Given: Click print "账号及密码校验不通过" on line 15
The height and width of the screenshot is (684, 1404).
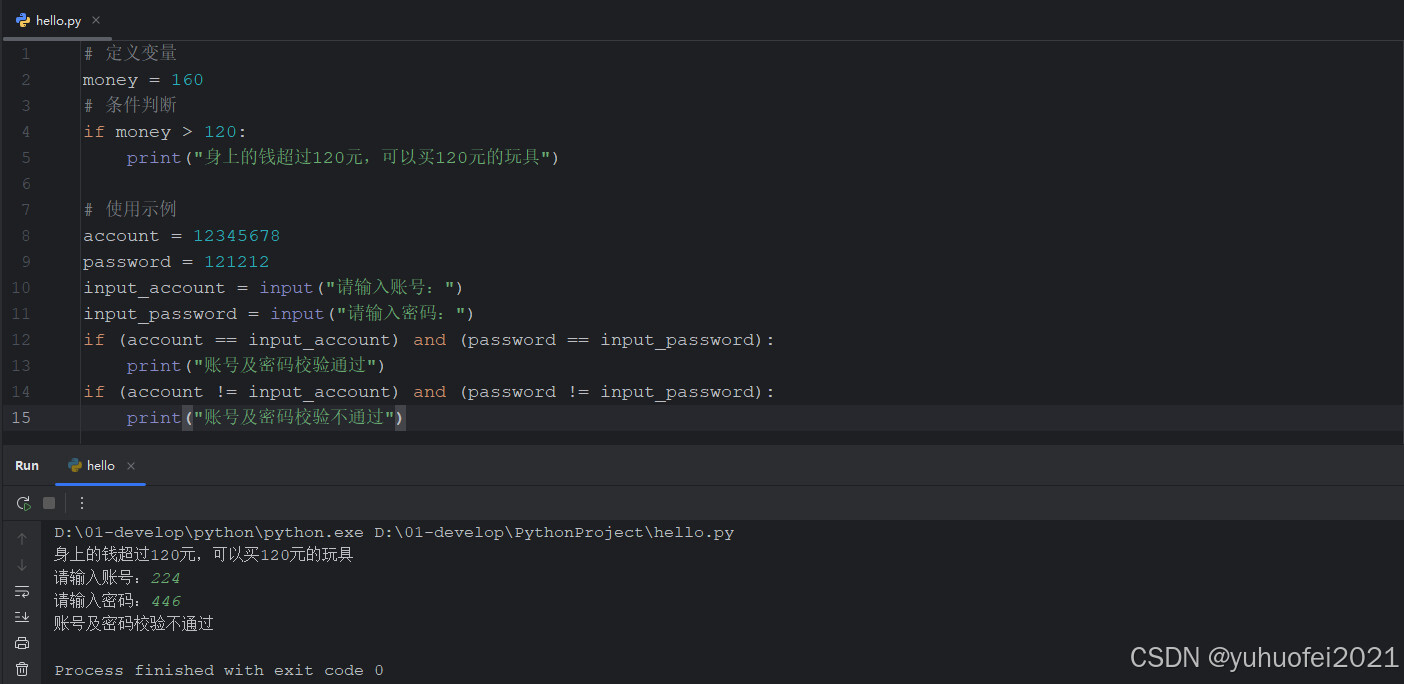Looking at the screenshot, I should (266, 418).
